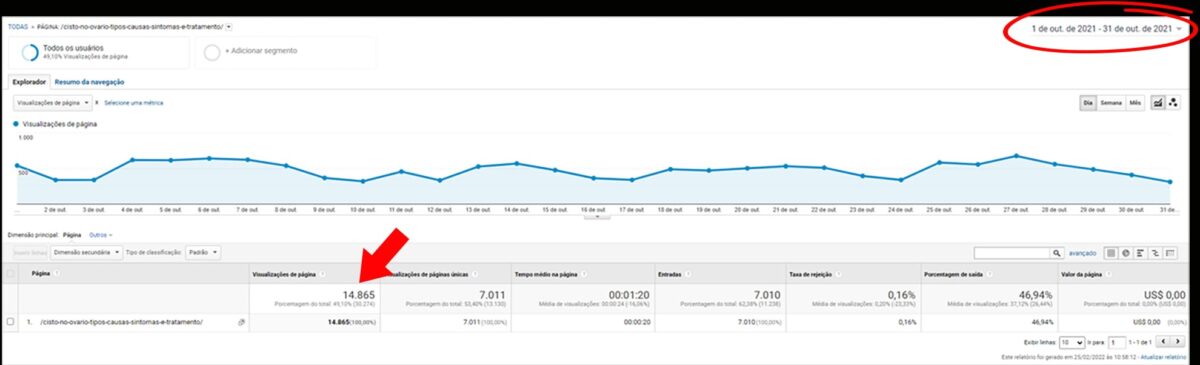The height and width of the screenshot is (365, 1200).
Task: Set chart granularity to Dia
Action: pyautogui.click(x=1088, y=103)
